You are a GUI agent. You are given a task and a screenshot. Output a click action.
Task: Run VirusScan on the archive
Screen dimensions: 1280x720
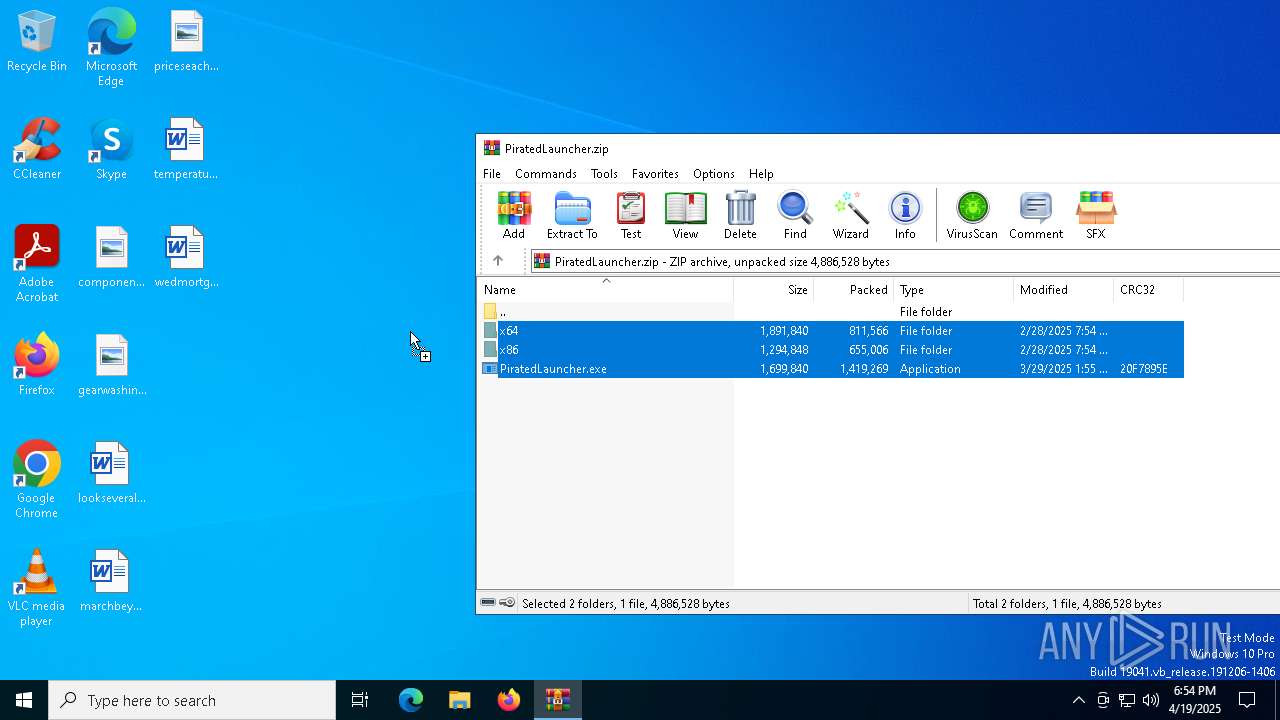(972, 215)
